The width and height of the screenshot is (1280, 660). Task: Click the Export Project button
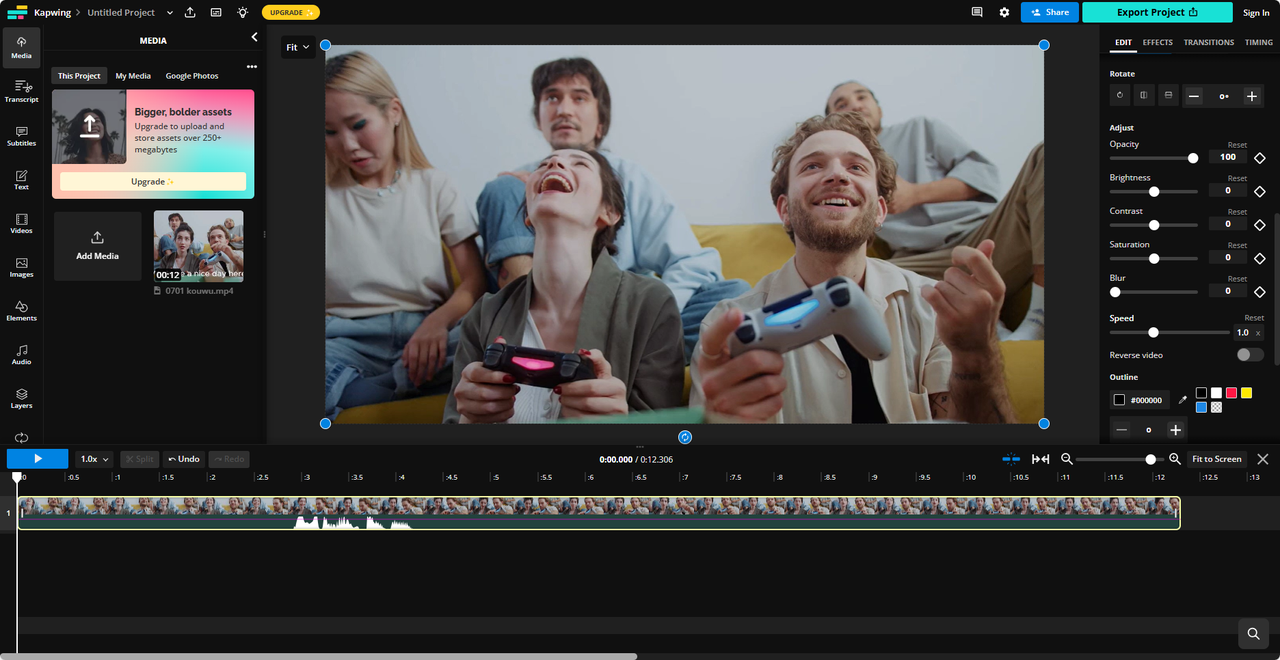point(1157,12)
